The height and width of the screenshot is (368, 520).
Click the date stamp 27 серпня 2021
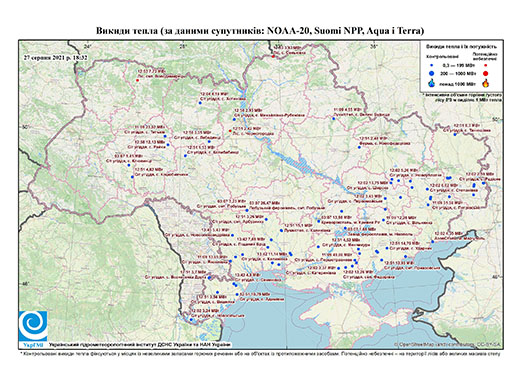tap(55, 57)
